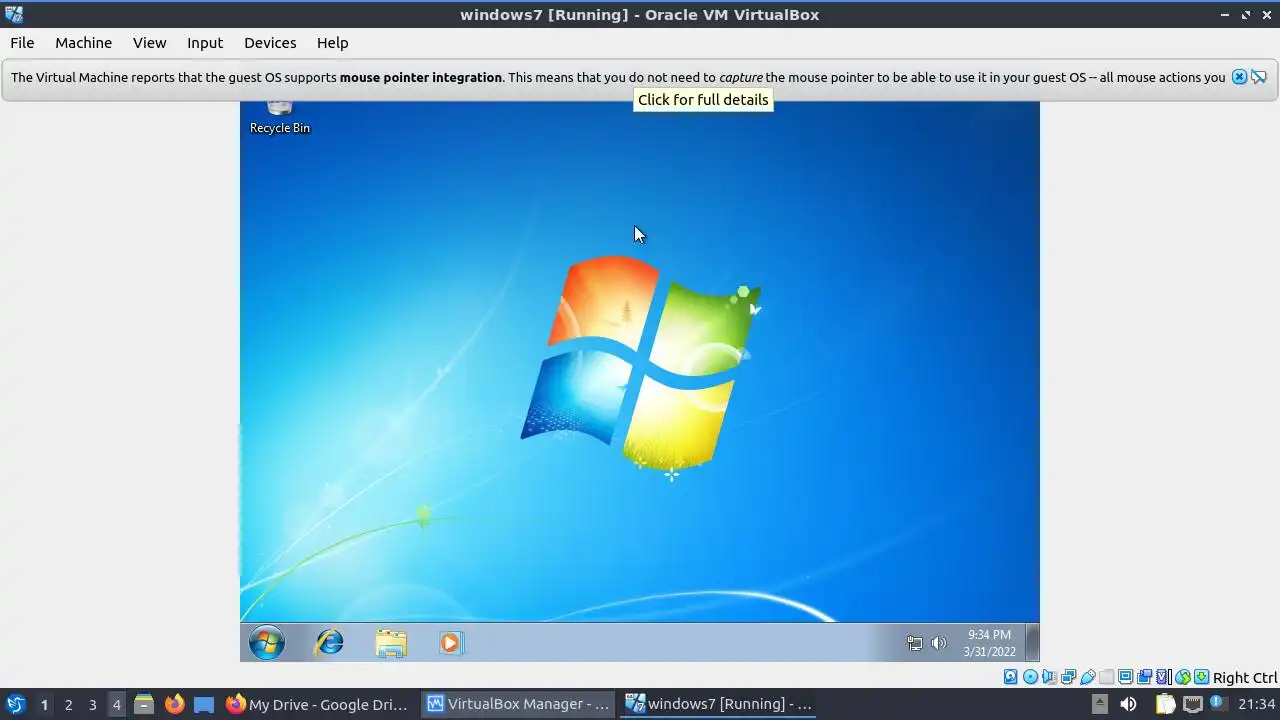Open the display settings status icon

point(1125,677)
